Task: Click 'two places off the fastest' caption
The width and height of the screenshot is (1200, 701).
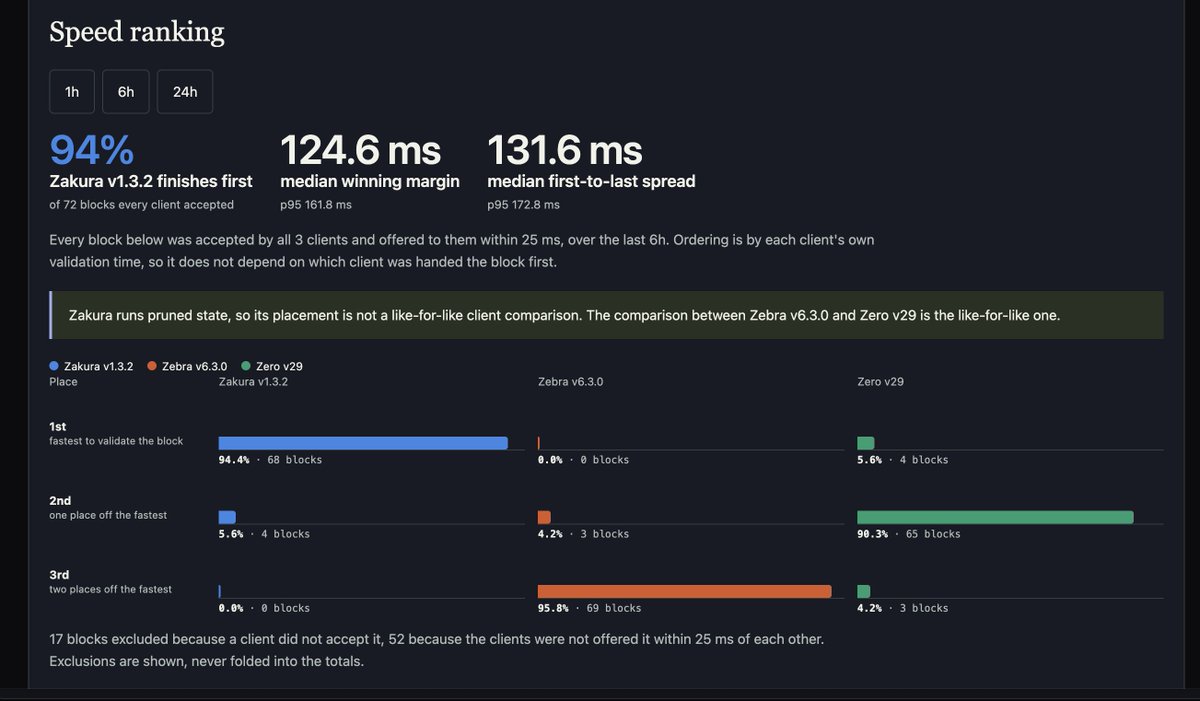Action: [110, 589]
